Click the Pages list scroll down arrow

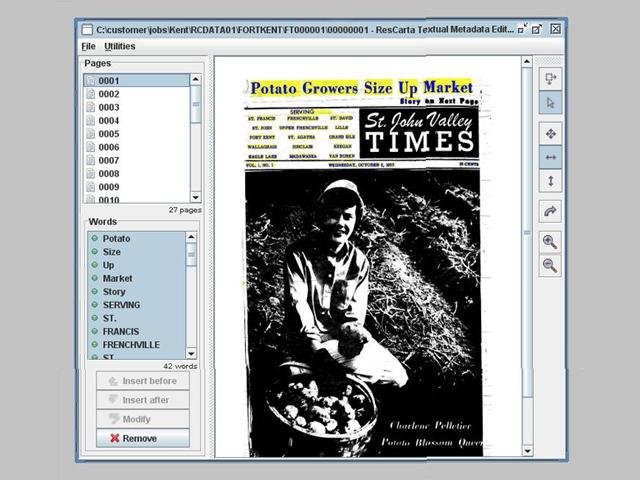coord(195,197)
